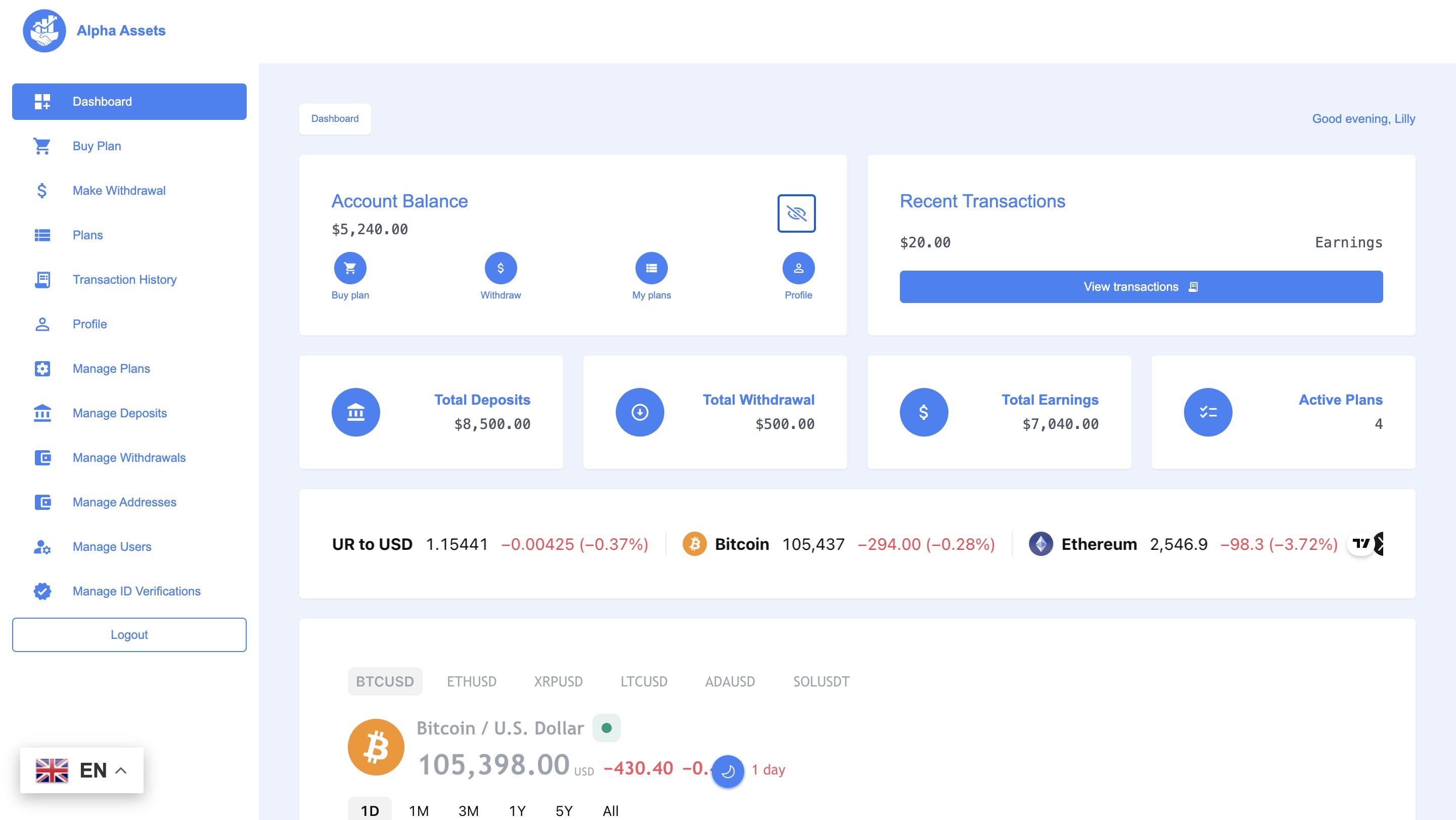
Task: Click the My plans shortcut icon
Action: (651, 268)
